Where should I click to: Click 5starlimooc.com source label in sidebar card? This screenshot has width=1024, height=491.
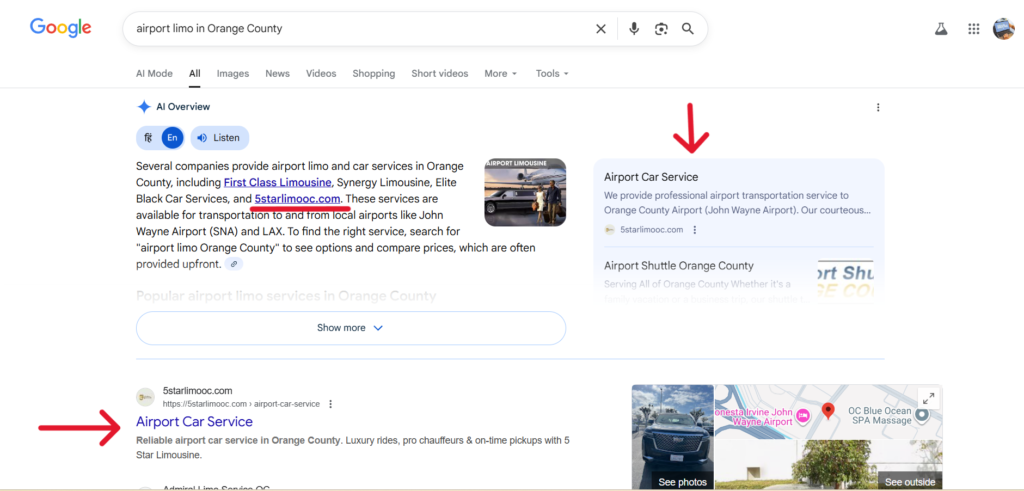651,230
